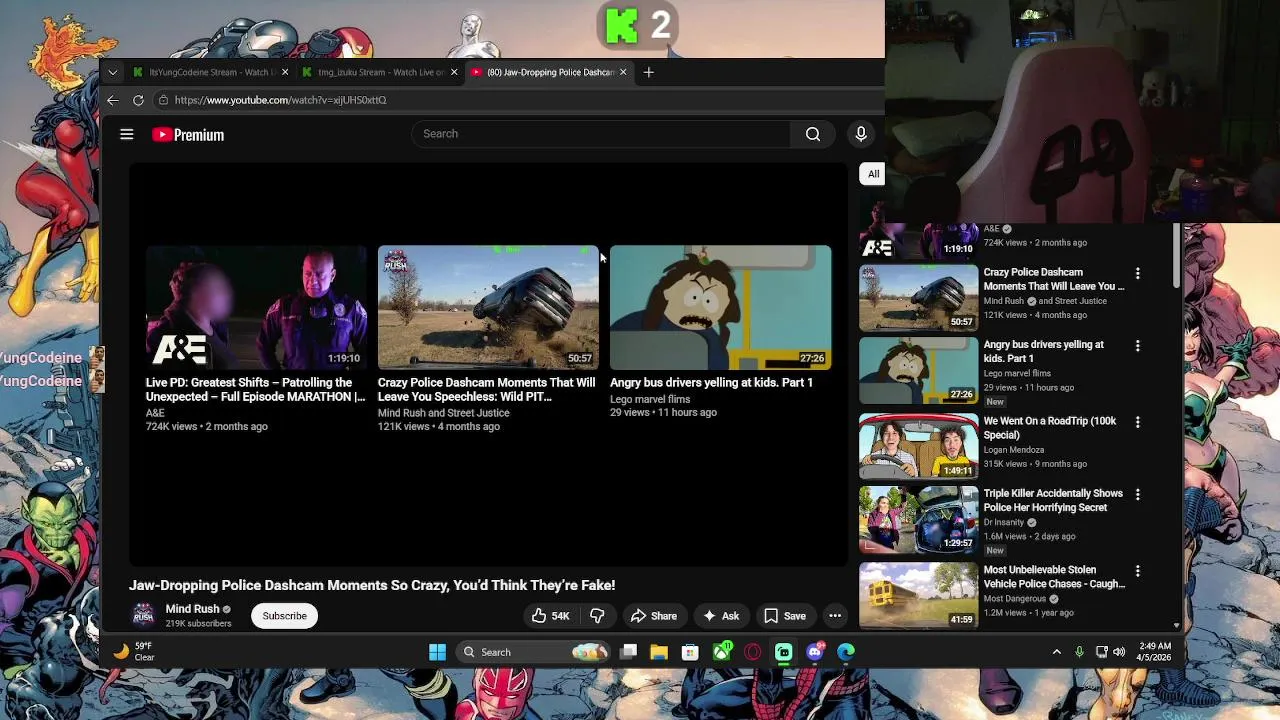
Task: Subscribe to Mind Rush
Action: [x=285, y=616]
